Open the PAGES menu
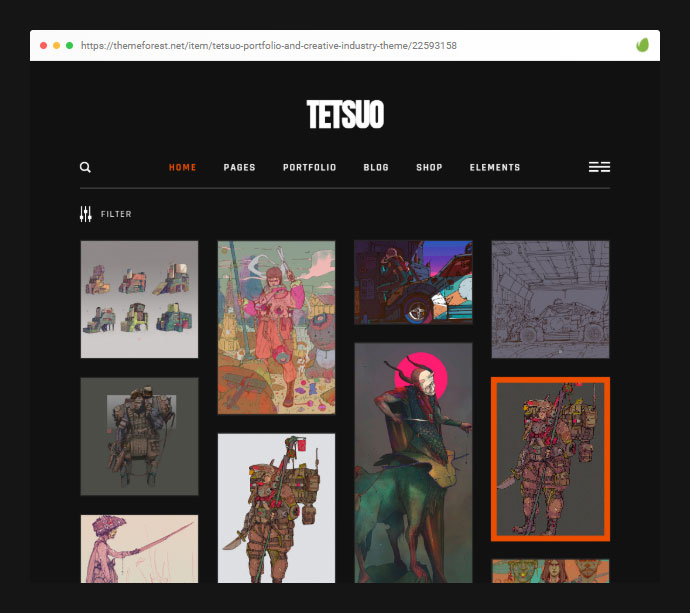This screenshot has height=613, width=690. (239, 168)
